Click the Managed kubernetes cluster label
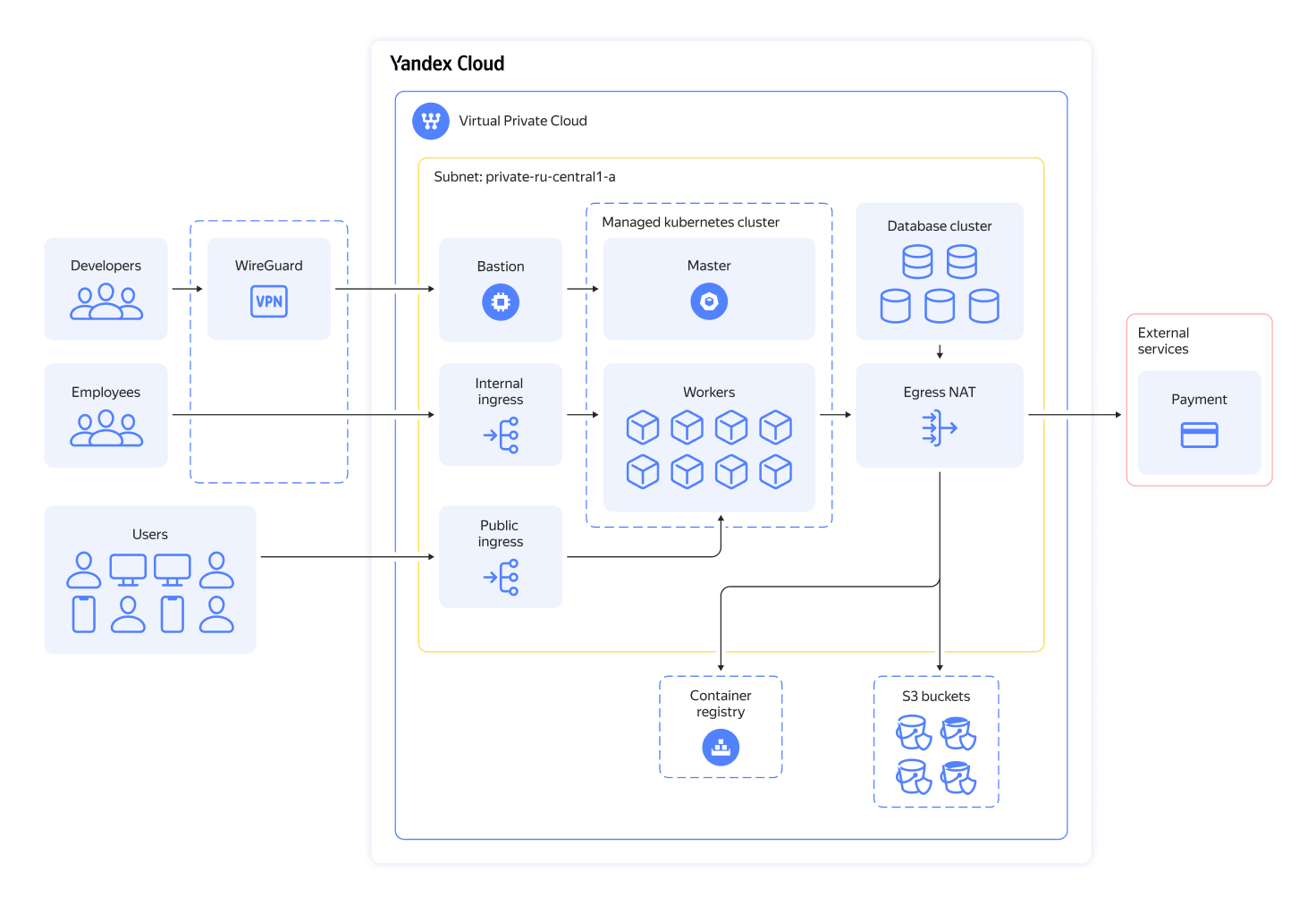 tap(690, 222)
